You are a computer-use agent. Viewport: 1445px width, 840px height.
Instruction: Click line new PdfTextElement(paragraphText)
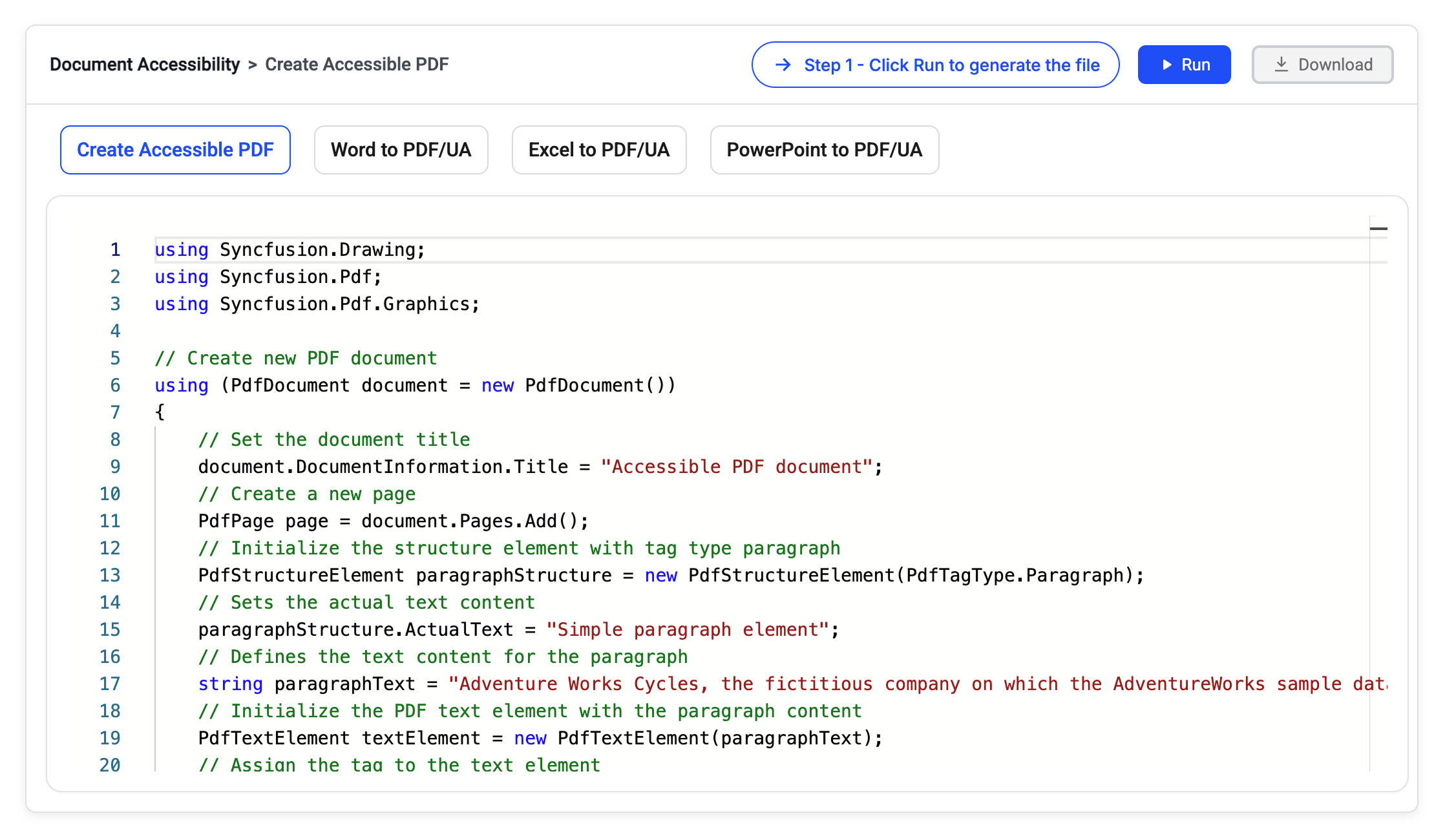540,739
